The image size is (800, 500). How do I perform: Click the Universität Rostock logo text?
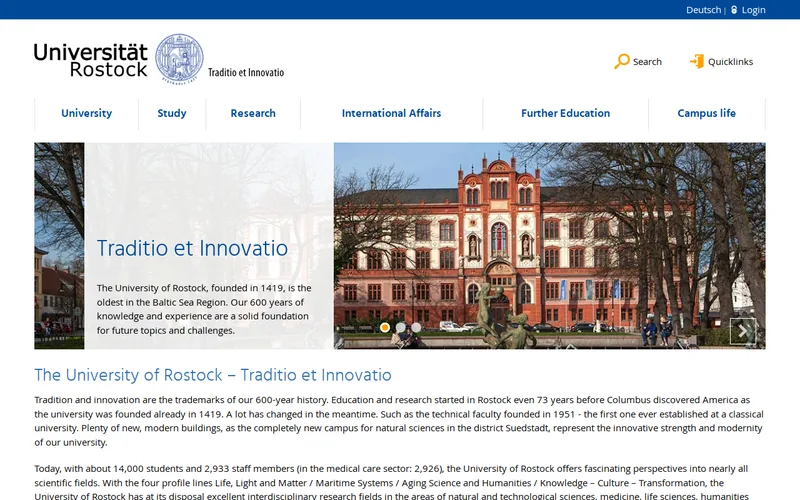click(91, 60)
